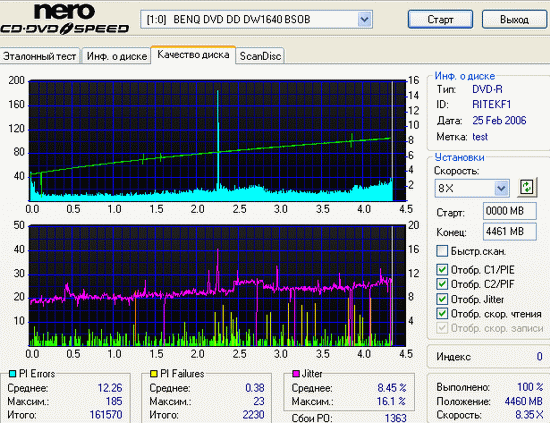Screen dimensions: 550x423
Task: Disable Отобр. C1/PIE display checkbox
Action: pos(442,269)
